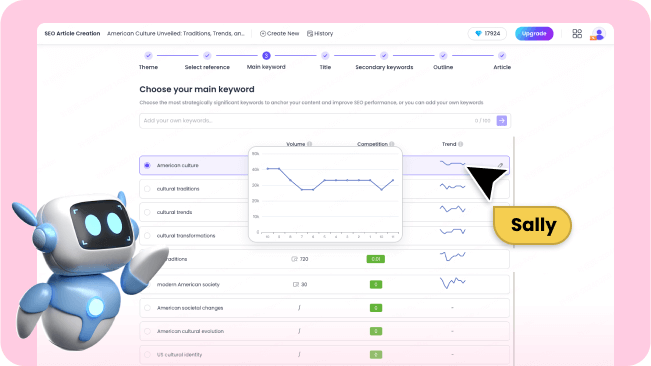Select the US cultural identity radio button

tap(147, 355)
